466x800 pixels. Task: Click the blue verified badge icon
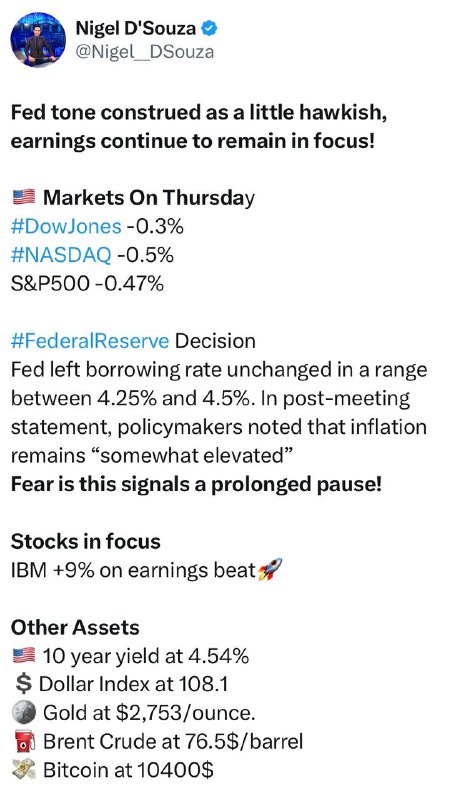(x=210, y=28)
